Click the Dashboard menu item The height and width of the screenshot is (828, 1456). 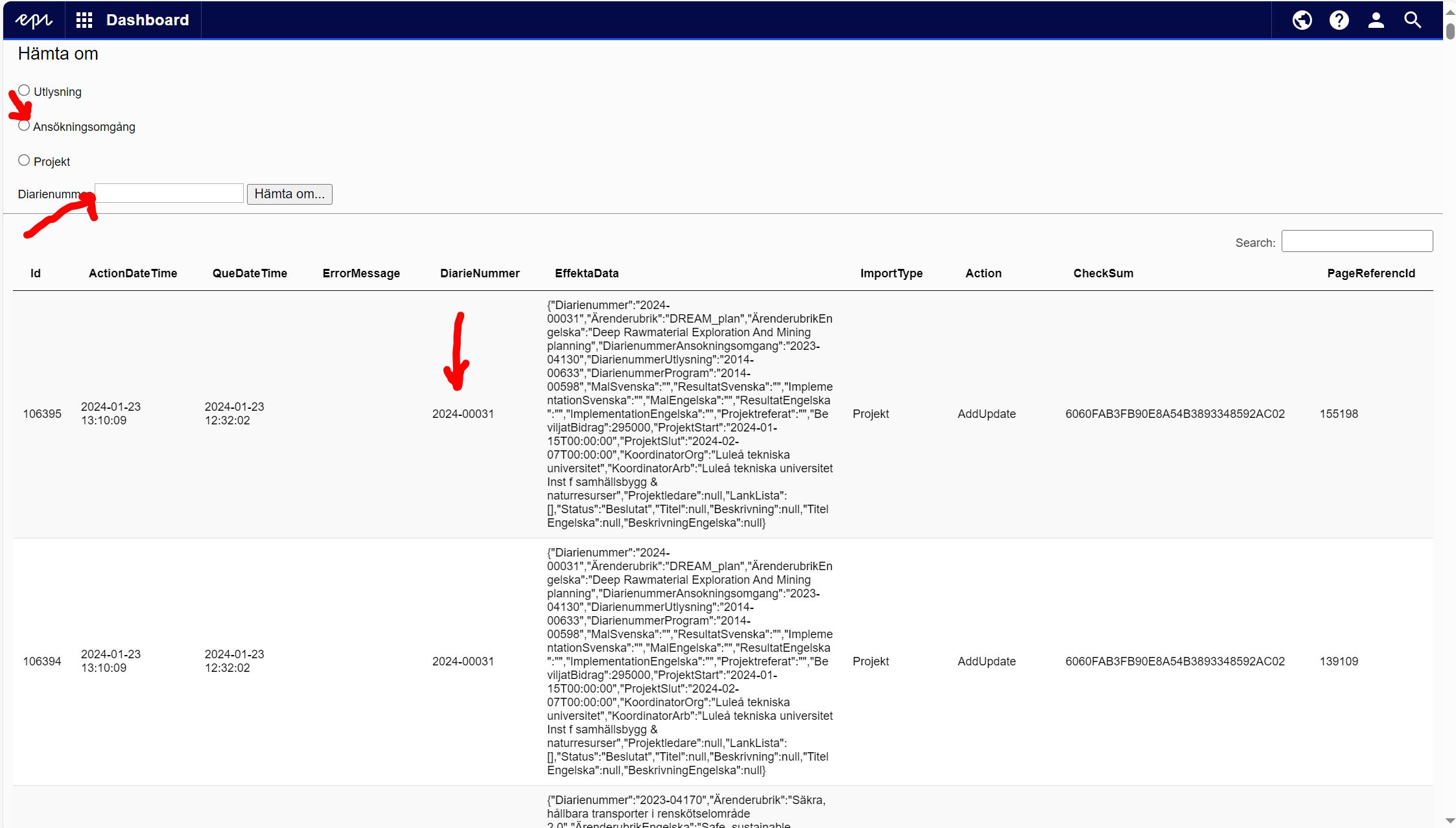147,20
